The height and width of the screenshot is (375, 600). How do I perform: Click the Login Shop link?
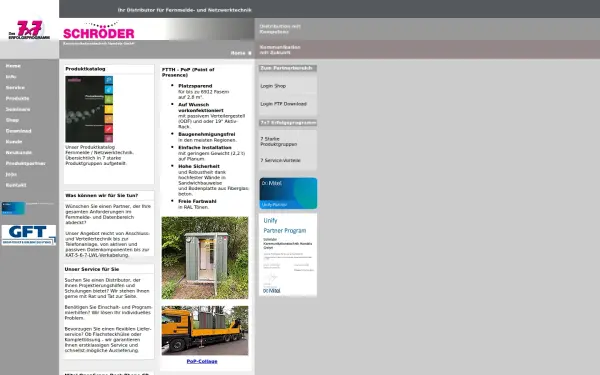pos(273,86)
